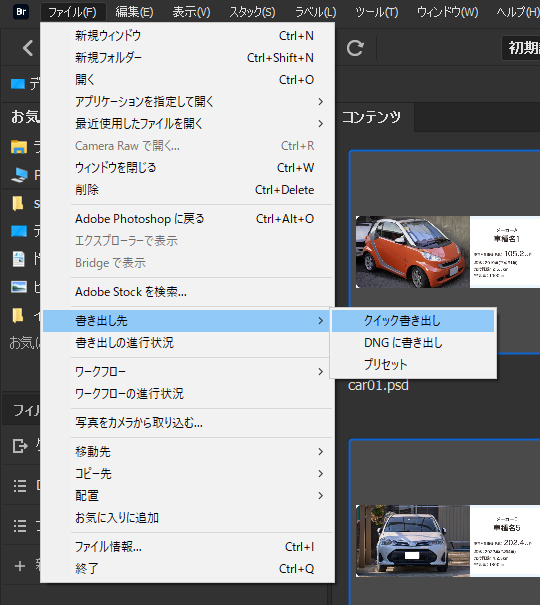This screenshot has width=540, height=605.
Task: Choose お気に入りに追加 menu item
Action: [x=187, y=517]
